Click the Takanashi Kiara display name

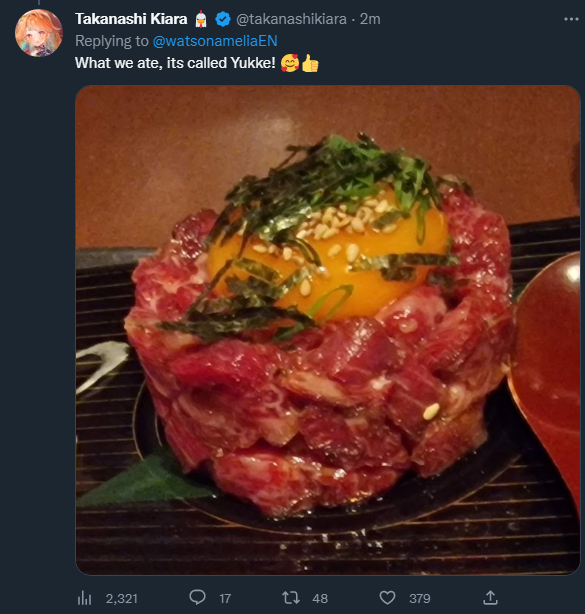[131, 19]
